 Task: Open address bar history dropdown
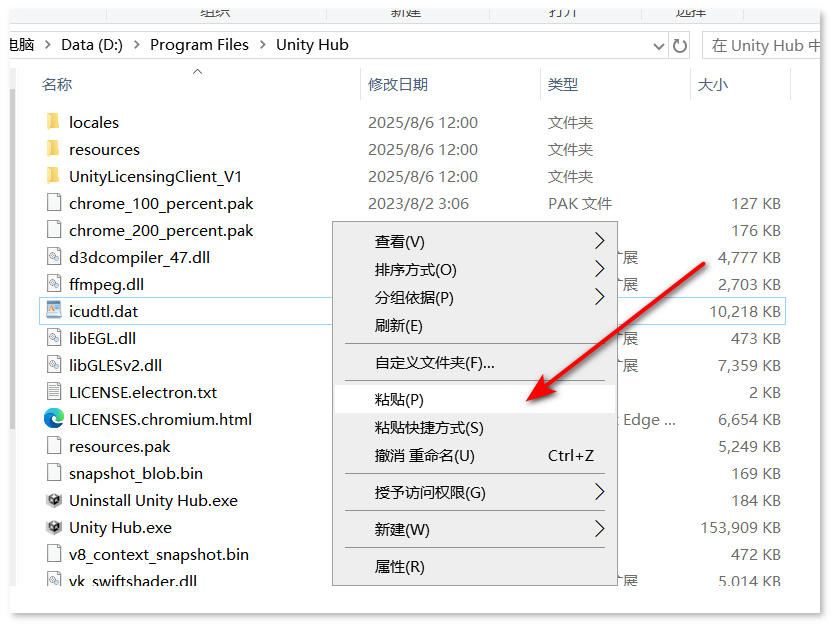click(x=659, y=47)
